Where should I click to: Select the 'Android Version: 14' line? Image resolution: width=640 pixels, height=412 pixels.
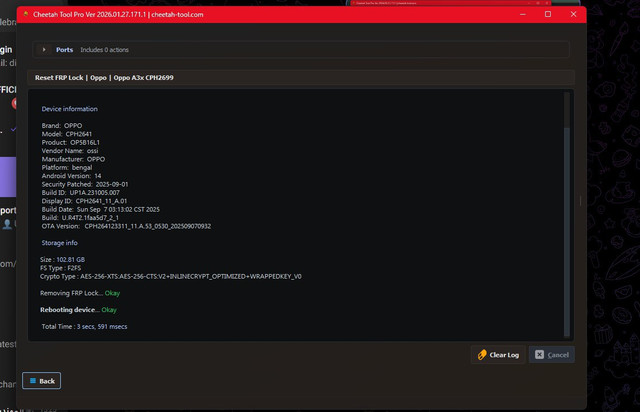[71, 176]
